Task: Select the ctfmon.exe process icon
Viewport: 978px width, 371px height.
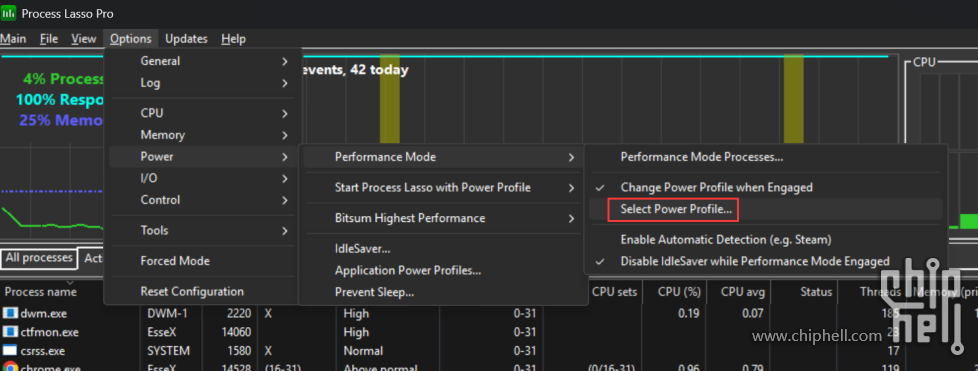Action: pyautogui.click(x=10, y=332)
